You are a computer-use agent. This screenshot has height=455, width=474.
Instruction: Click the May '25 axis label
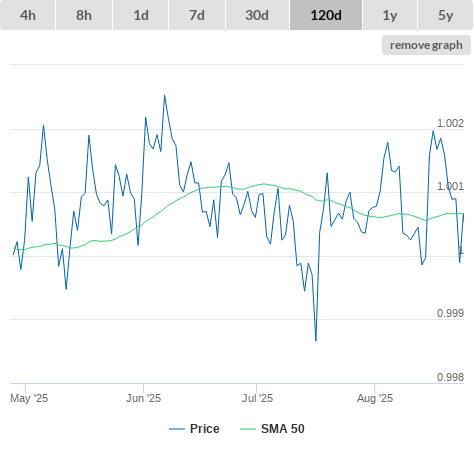29,398
